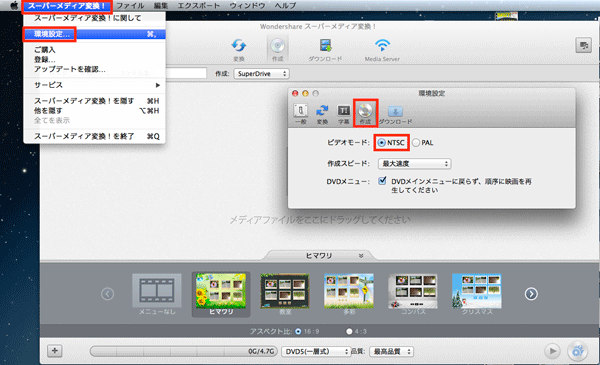Viewport: 600px width, 365px height.
Task: Open the 最高品質 quality dropdown
Action: 391,351
